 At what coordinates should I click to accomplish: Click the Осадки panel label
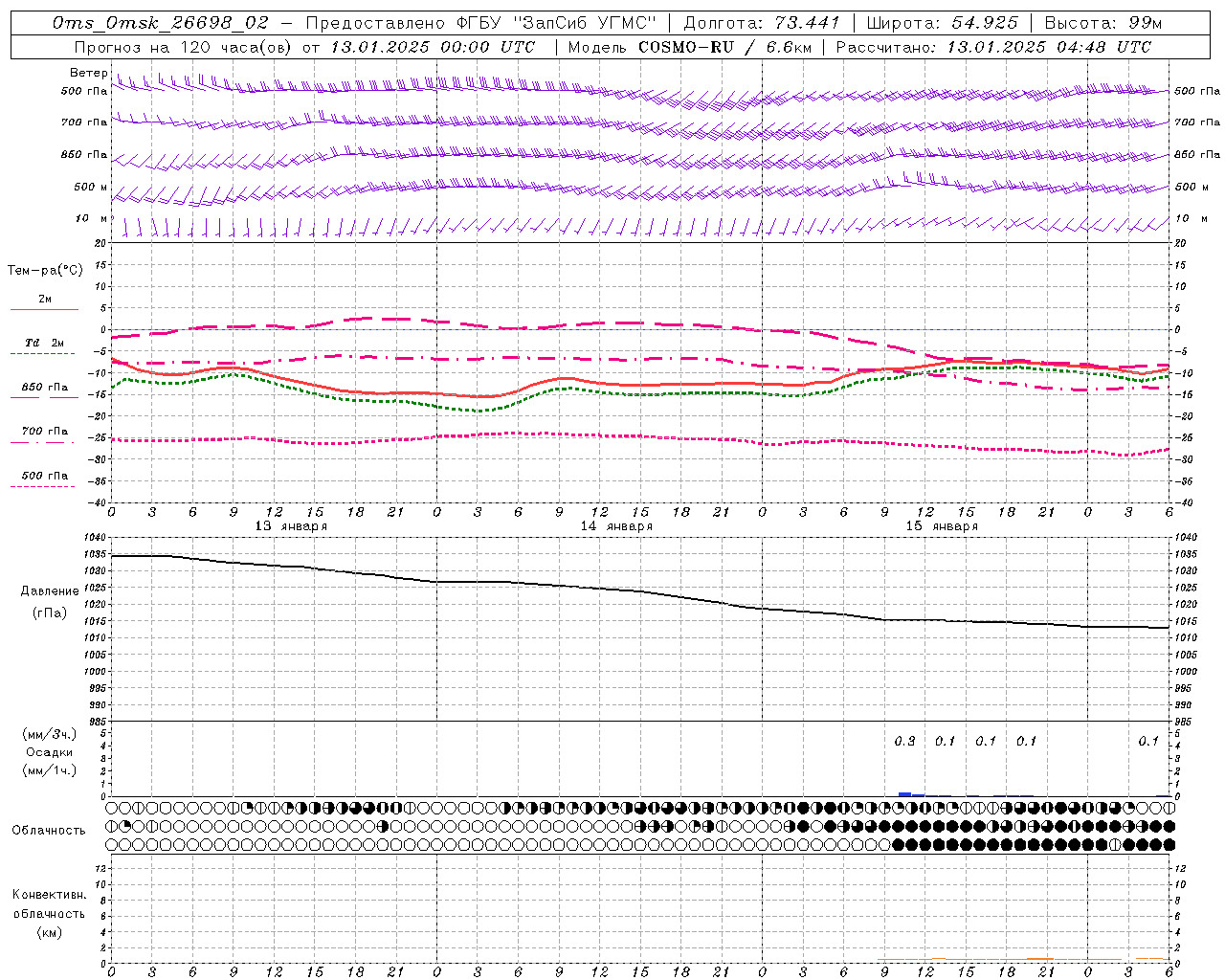point(50,752)
